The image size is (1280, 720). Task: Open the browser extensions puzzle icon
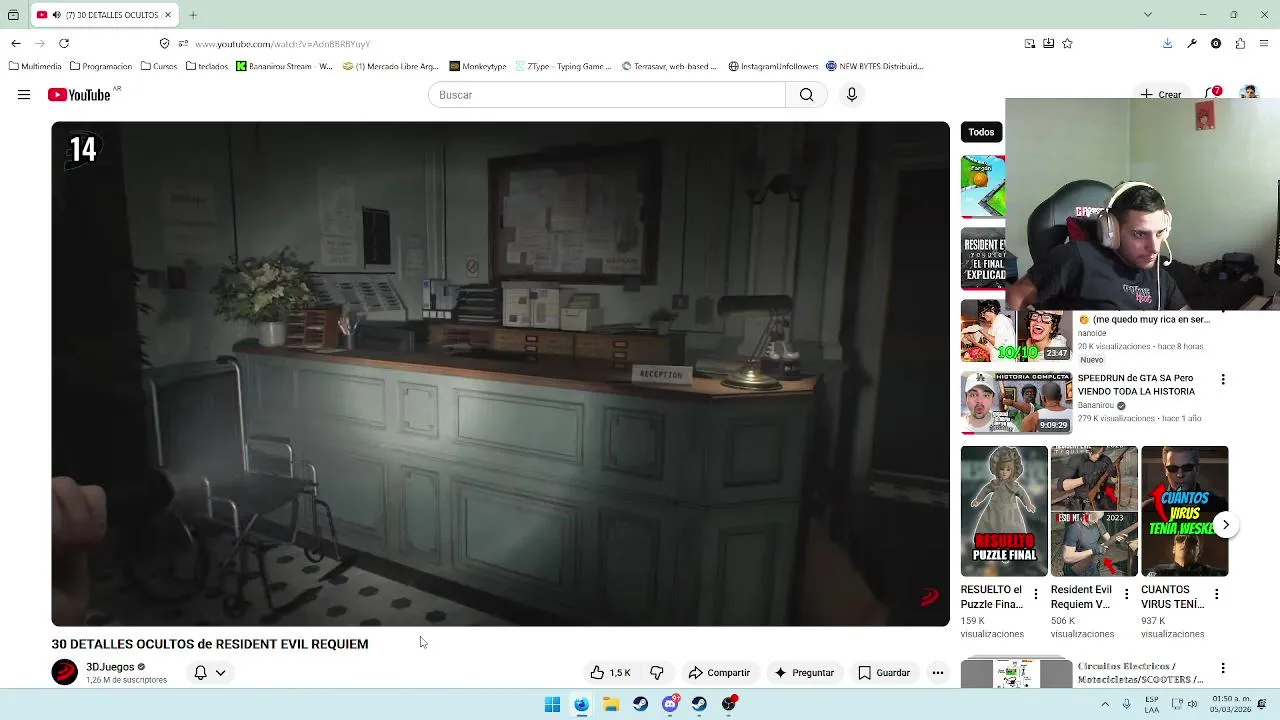1240,43
